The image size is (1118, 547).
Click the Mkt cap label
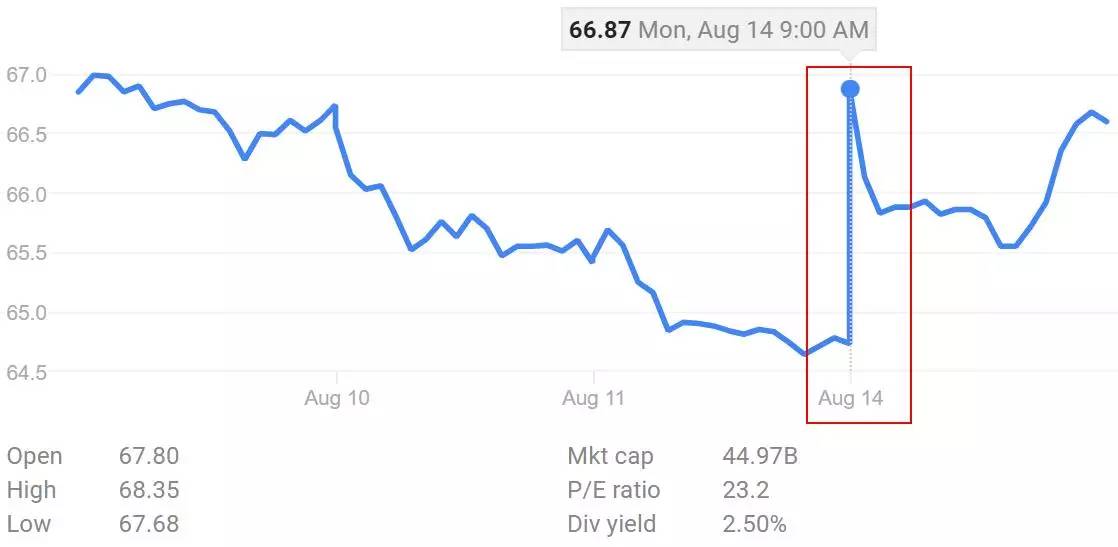(x=610, y=457)
